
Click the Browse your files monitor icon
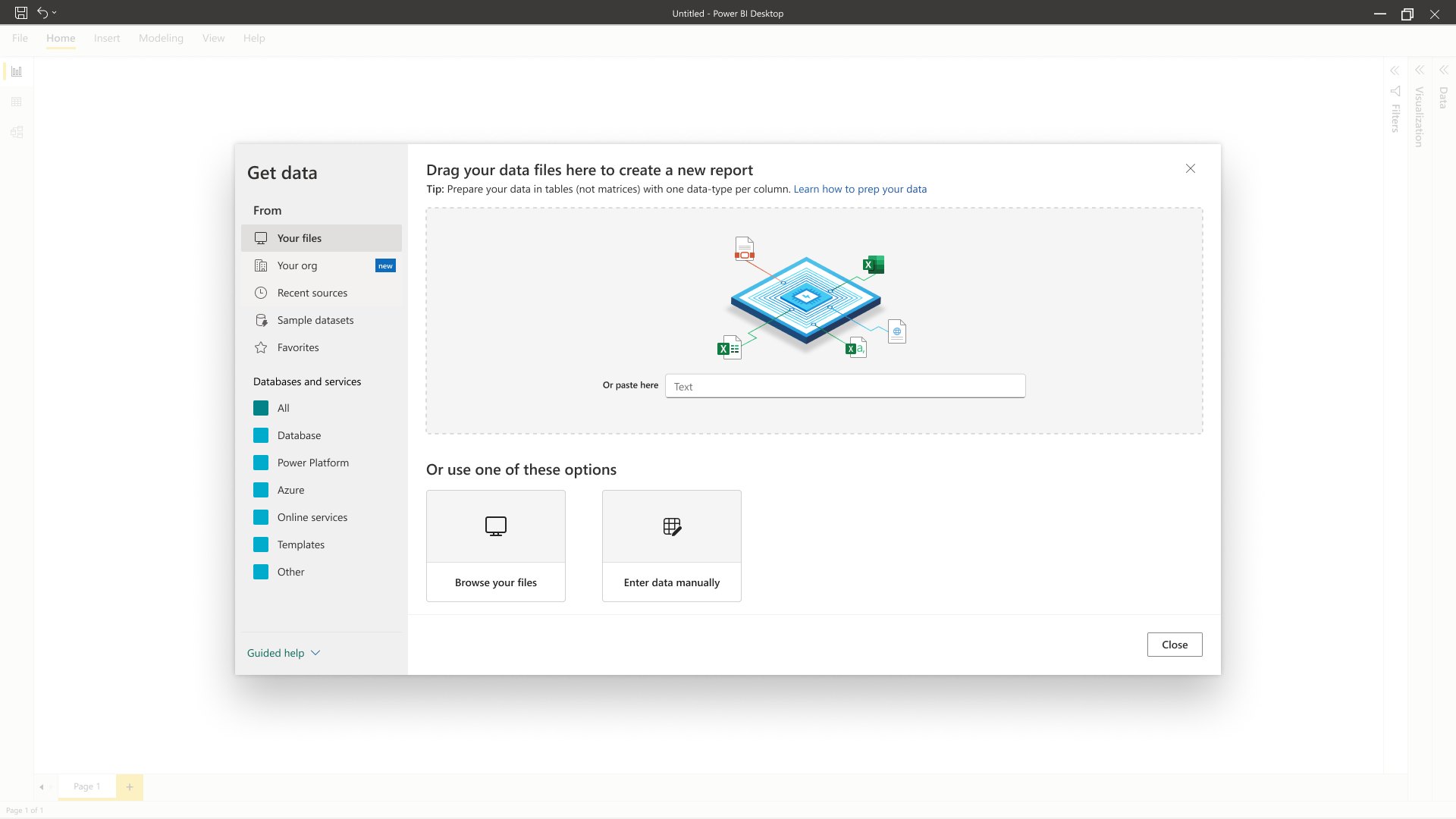(x=495, y=526)
